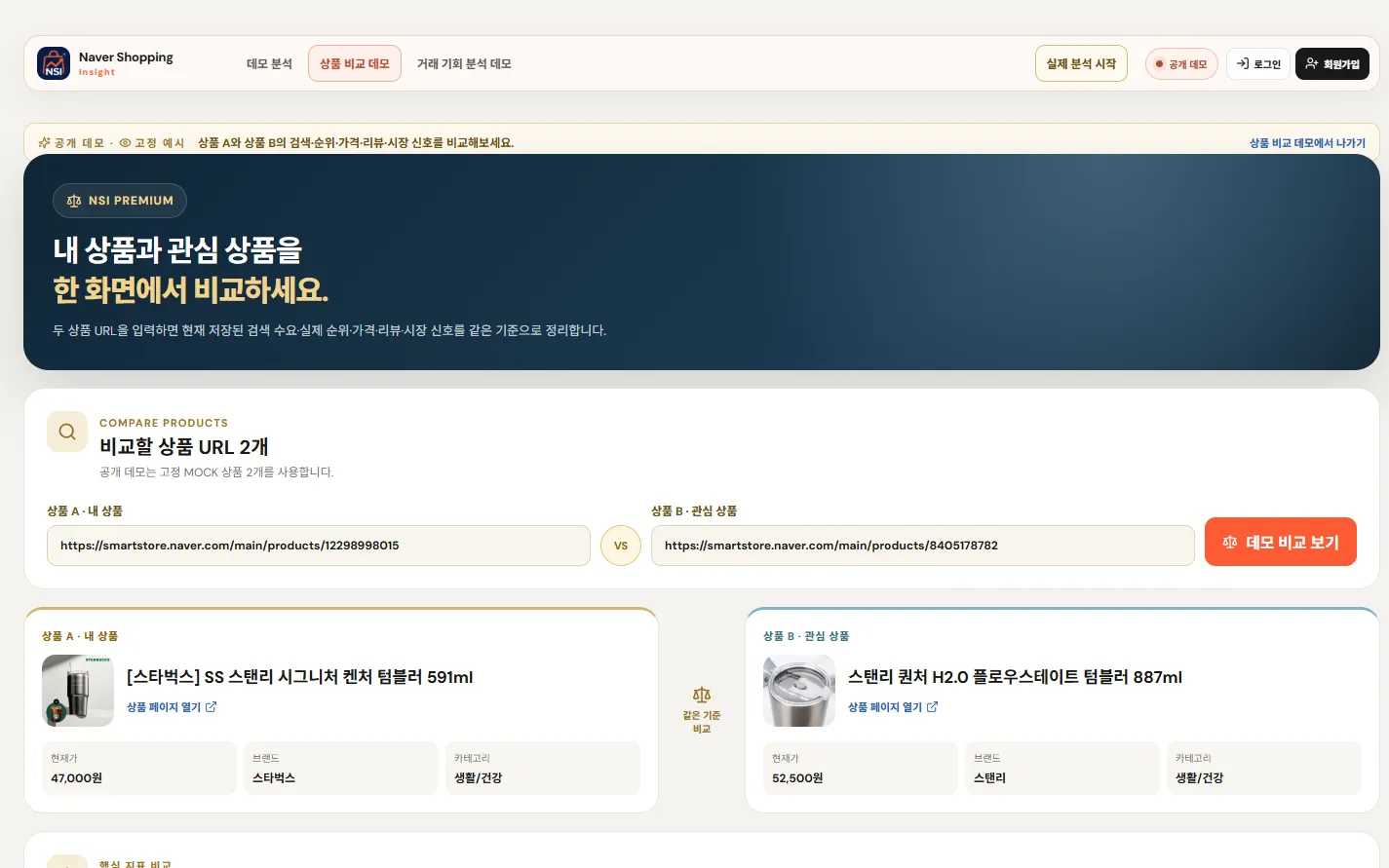1389x868 pixels.
Task: Click the Starbucks Stanley tumbler thumbnail
Action: (x=78, y=691)
